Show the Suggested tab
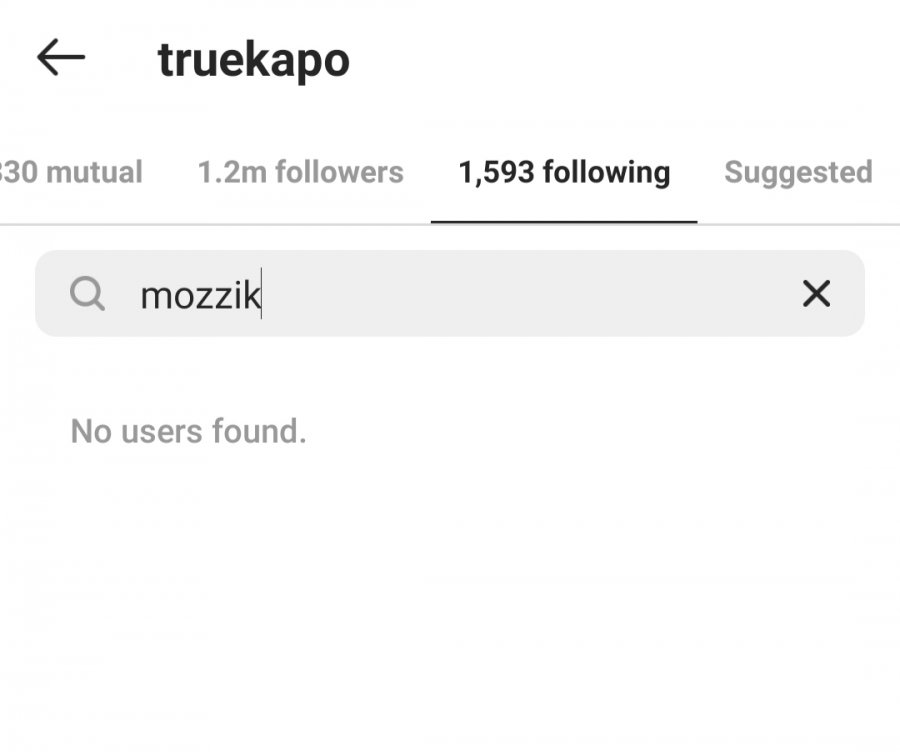This screenshot has height=752, width=900. tap(798, 172)
